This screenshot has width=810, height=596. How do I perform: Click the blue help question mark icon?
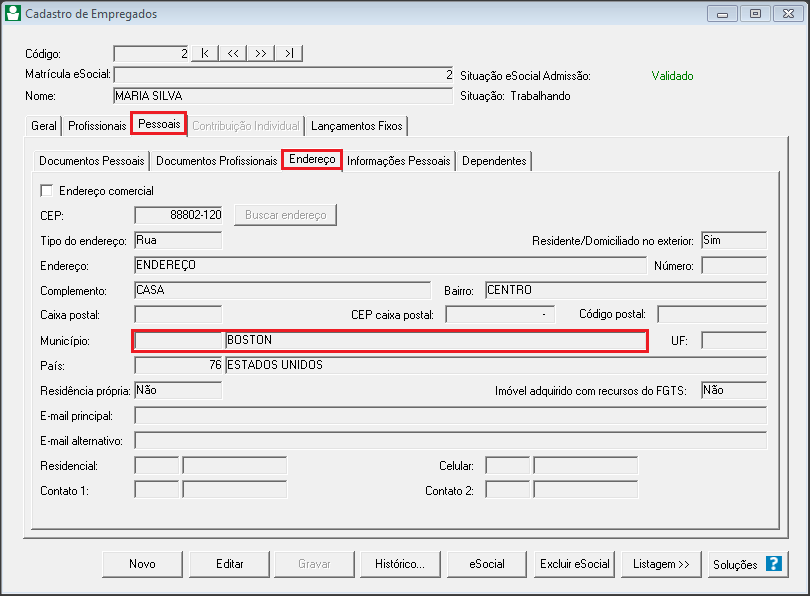(773, 563)
